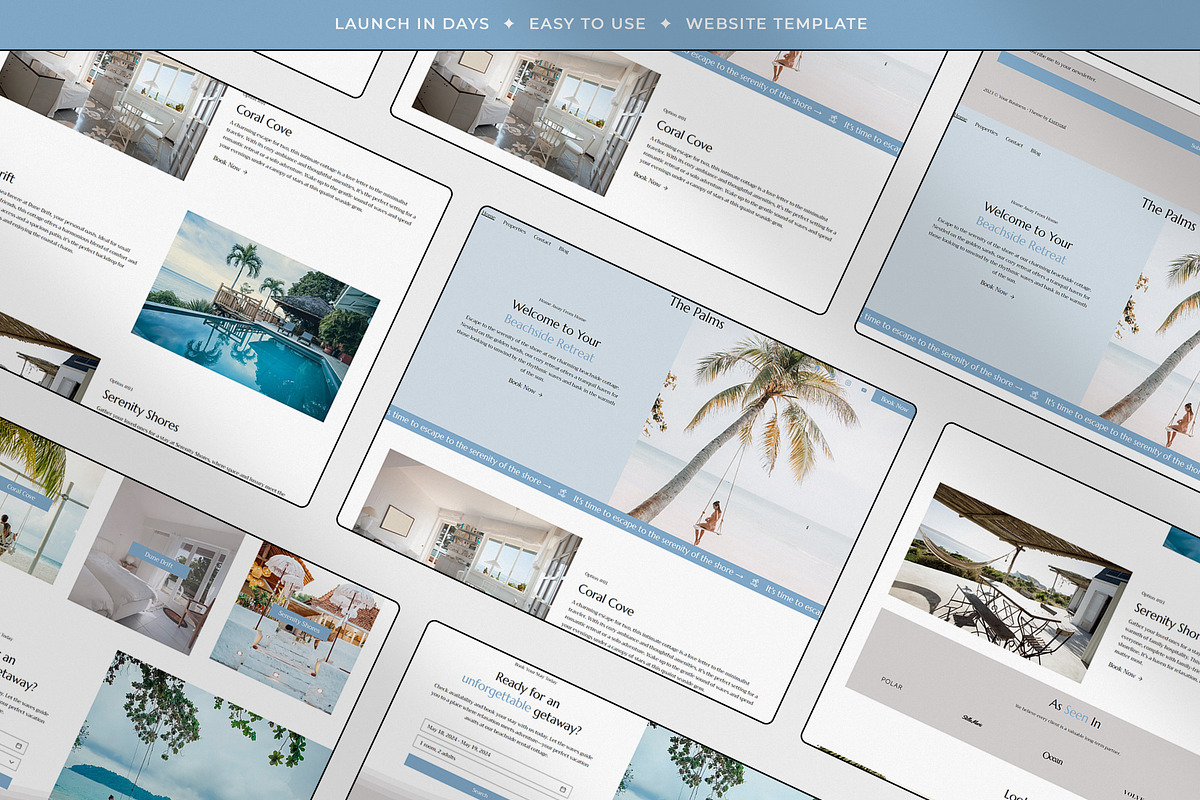
Task: Select Home in the center mockup navigation
Action: (488, 215)
